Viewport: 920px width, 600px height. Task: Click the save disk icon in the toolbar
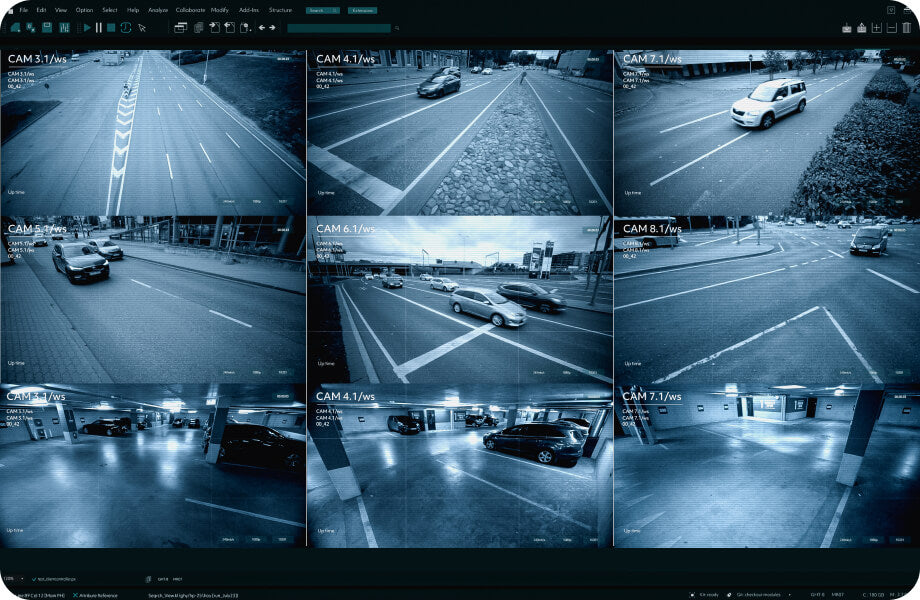point(47,28)
